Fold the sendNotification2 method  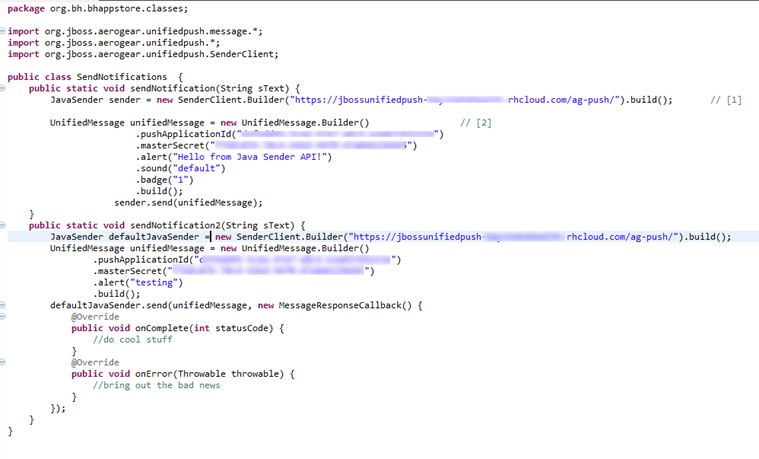(3, 225)
